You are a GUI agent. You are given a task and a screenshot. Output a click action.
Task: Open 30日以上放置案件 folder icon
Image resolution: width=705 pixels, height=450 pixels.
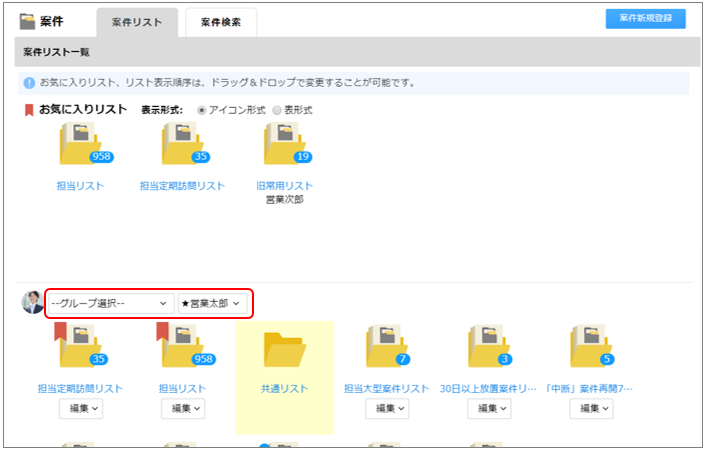point(489,346)
